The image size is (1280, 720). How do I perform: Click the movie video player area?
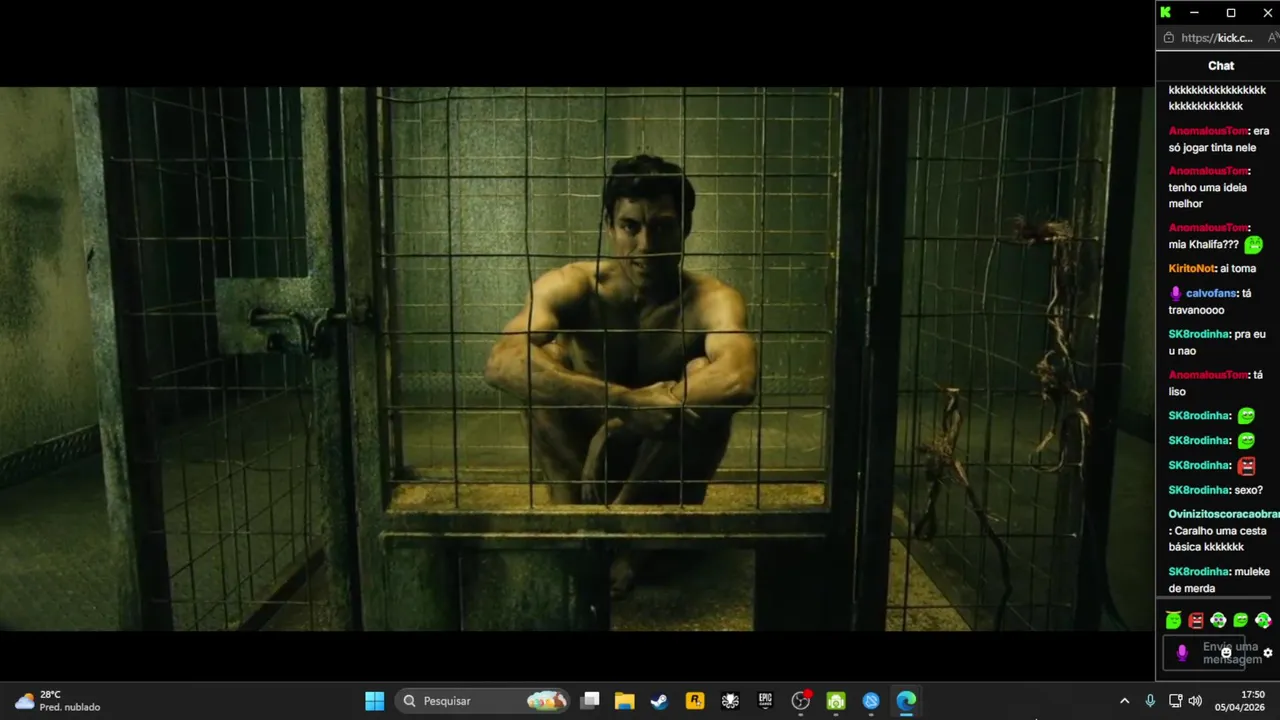point(577,359)
